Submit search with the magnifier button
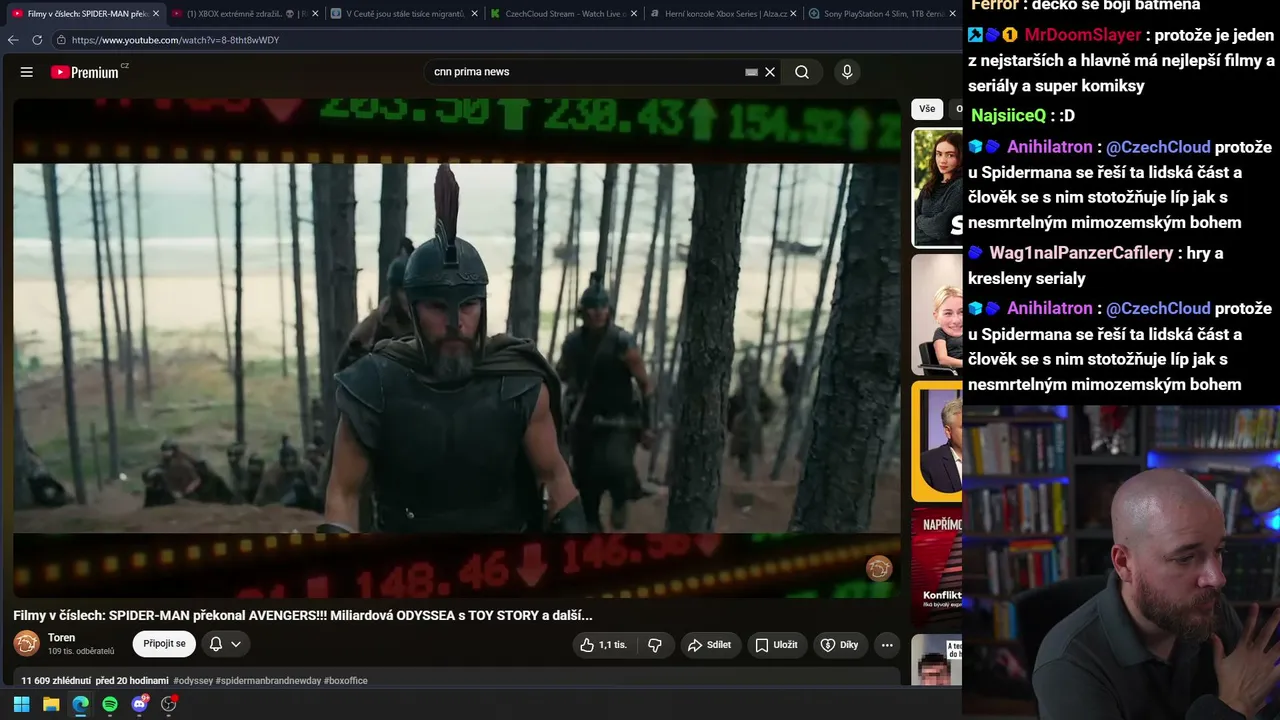This screenshot has width=1280, height=720. coord(802,72)
